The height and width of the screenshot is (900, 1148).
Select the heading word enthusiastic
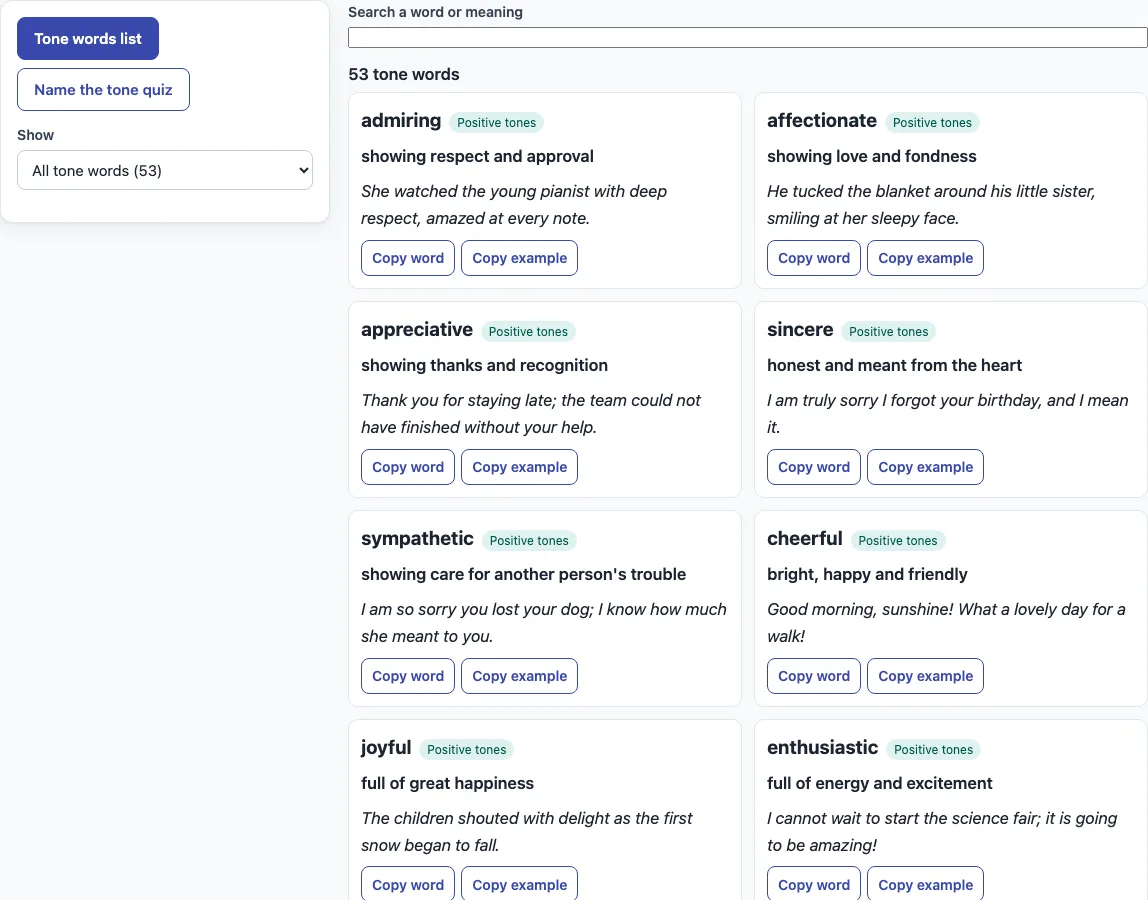822,748
